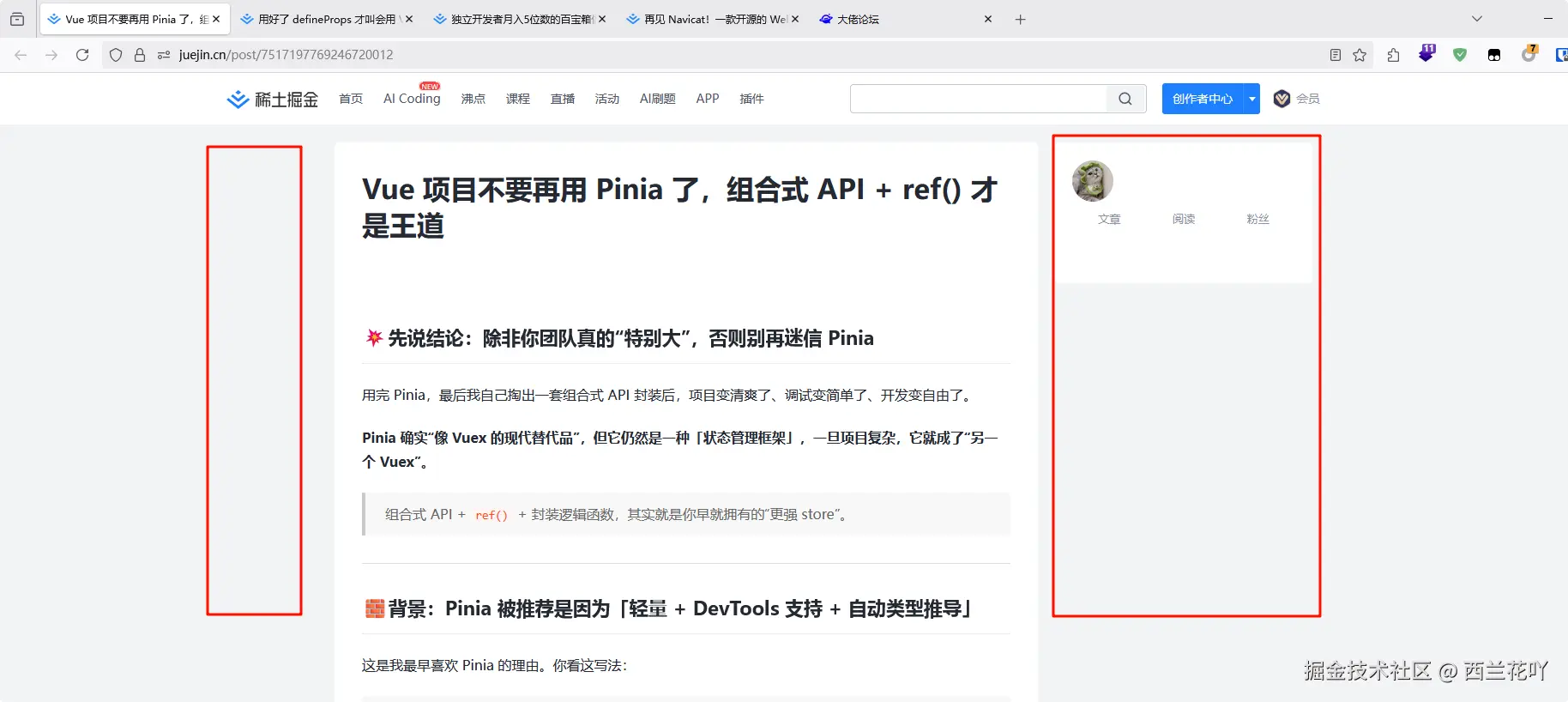Click the 创作者中心 button

(x=1203, y=99)
